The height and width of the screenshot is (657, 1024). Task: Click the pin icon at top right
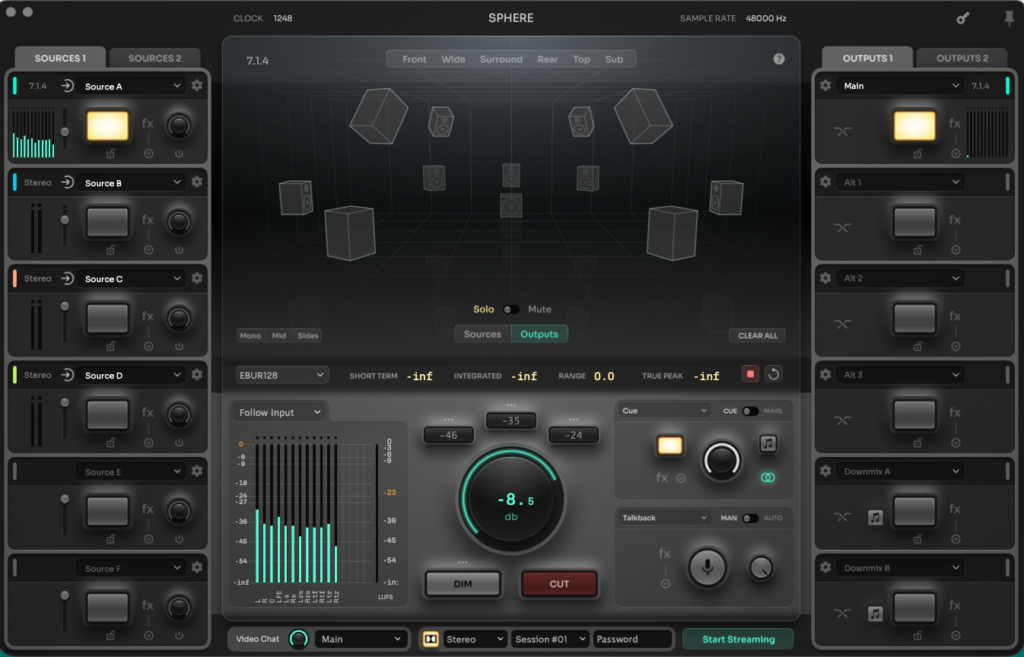[x=1008, y=17]
